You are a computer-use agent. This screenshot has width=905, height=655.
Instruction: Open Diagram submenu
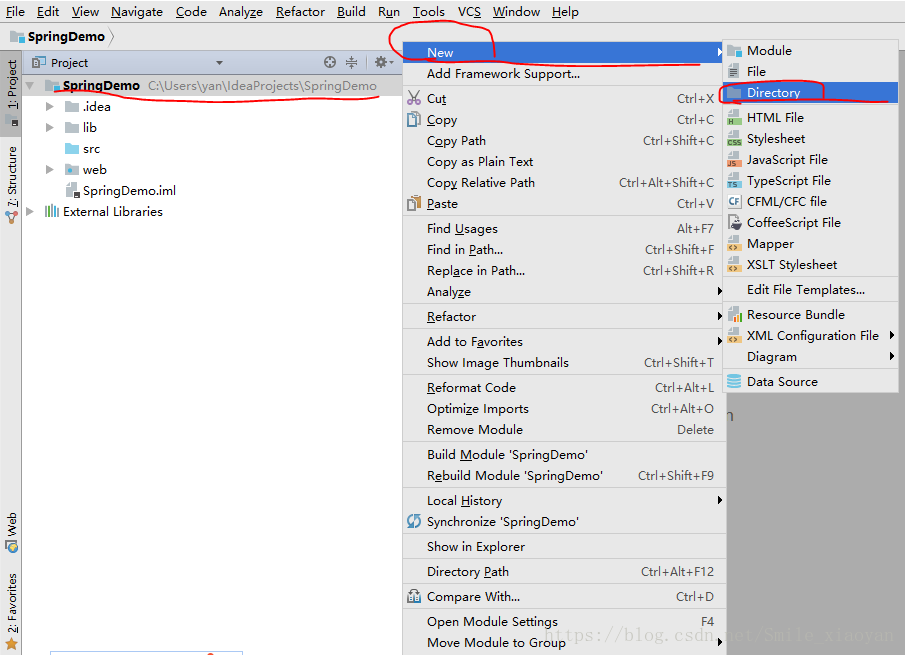point(810,357)
